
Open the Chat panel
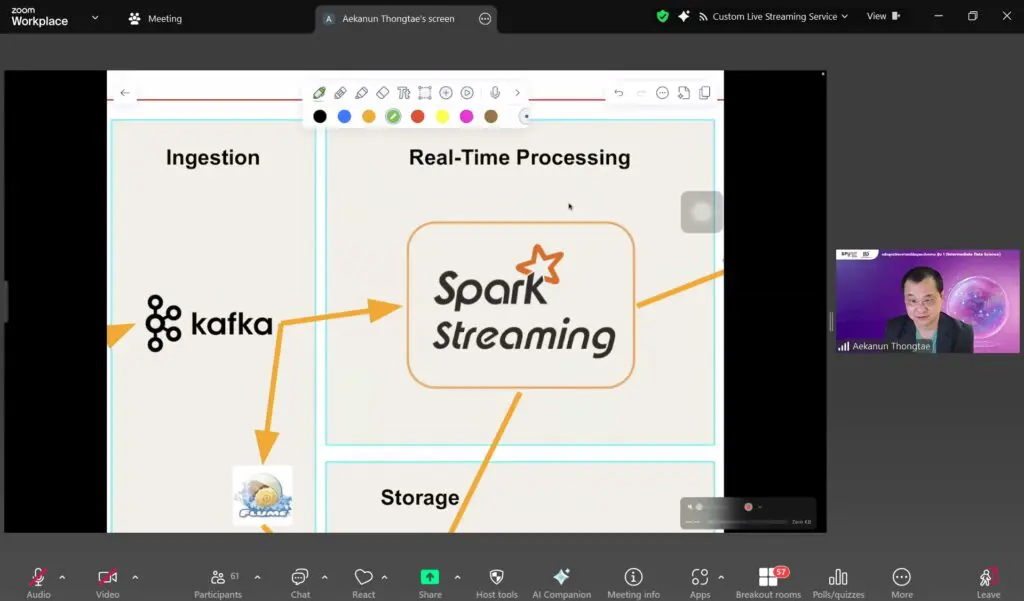click(x=300, y=583)
